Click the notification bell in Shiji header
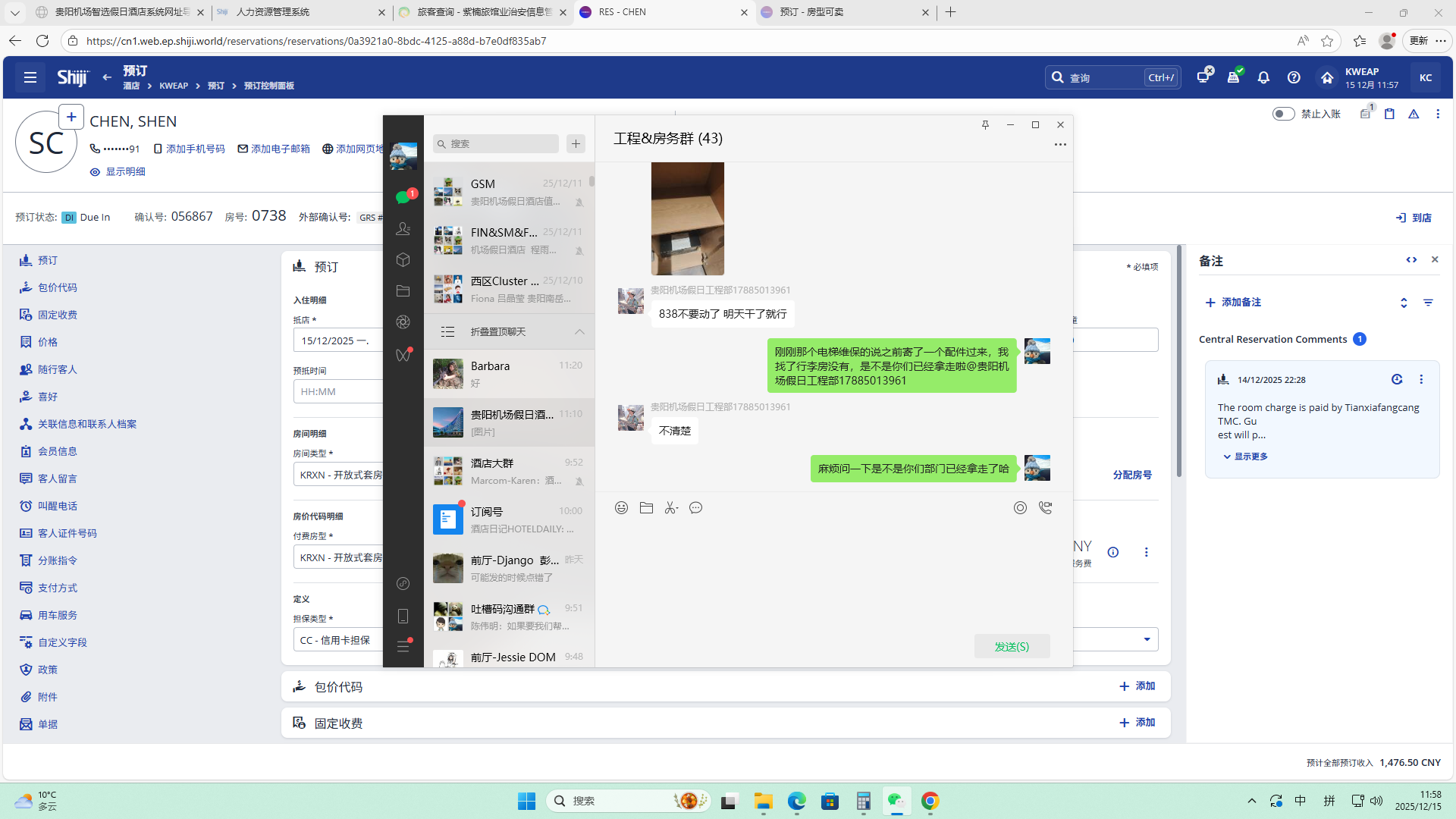1456x819 pixels. [x=1263, y=77]
